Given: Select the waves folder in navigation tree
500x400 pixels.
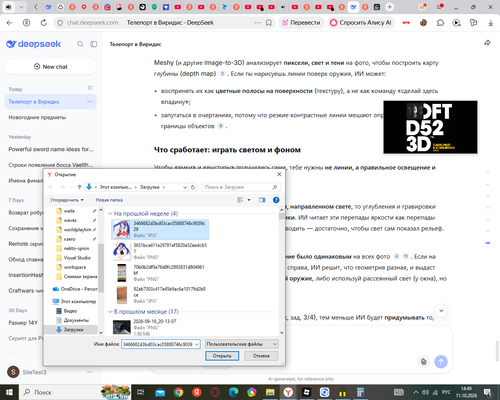Looking at the screenshot, I should 70,220.
